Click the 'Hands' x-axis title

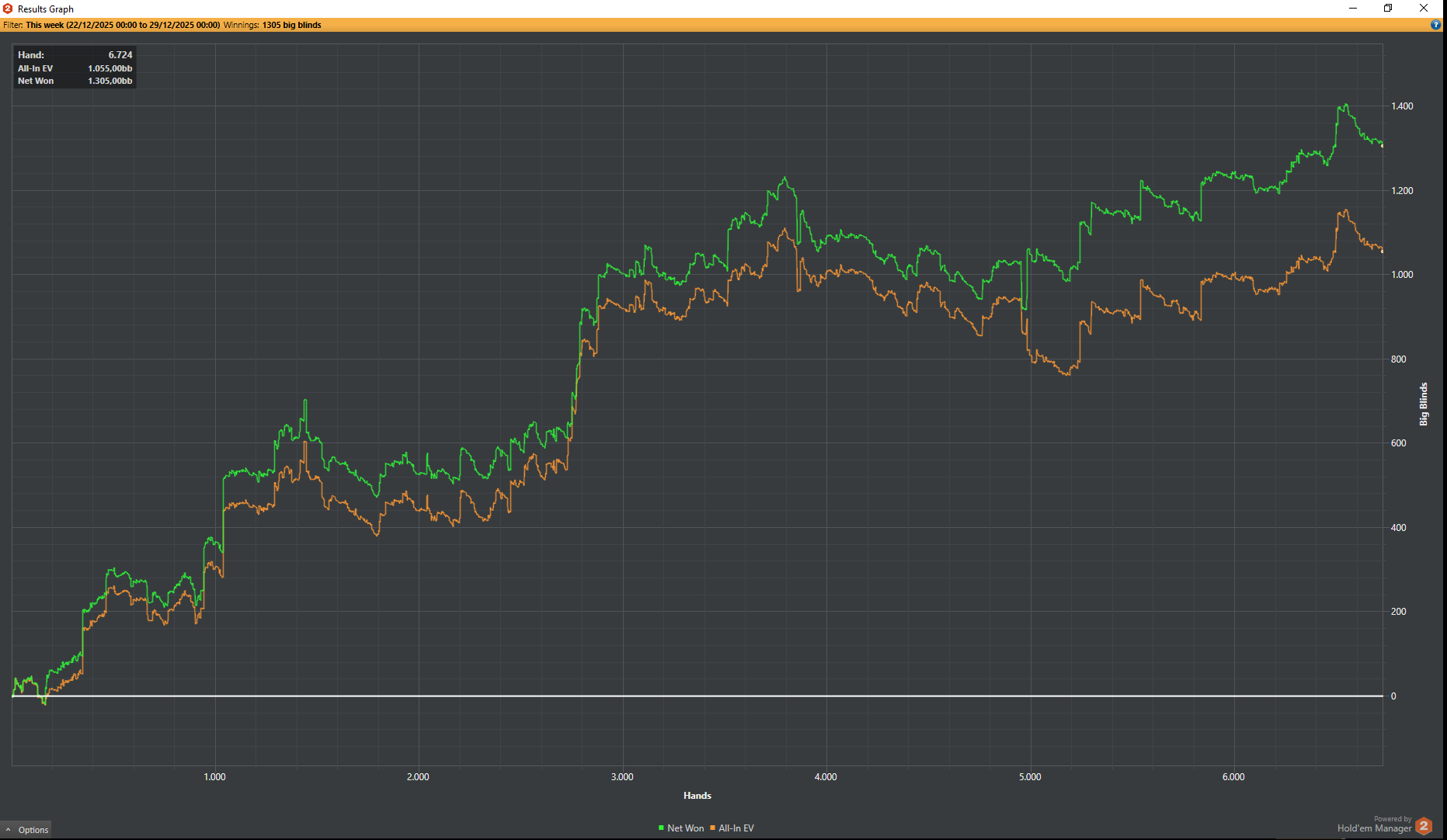[x=697, y=796]
